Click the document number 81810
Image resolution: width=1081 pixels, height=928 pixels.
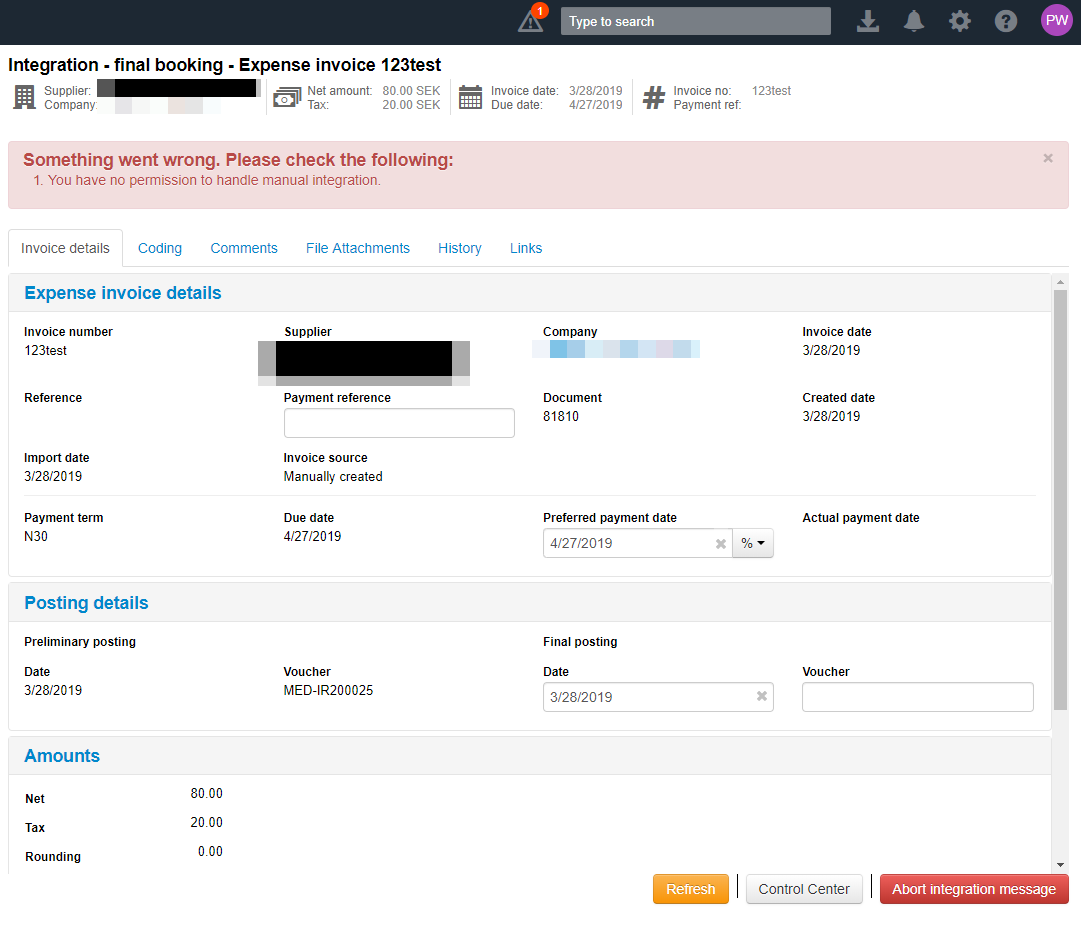pos(560,416)
